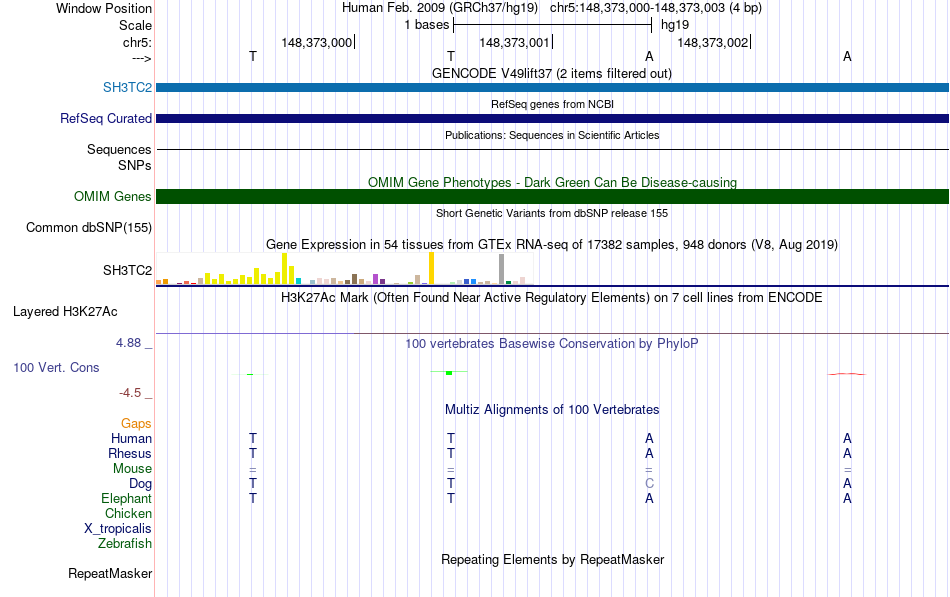Image resolution: width=950 pixels, height=597 pixels.
Task: Click the blue SH3TC2 GENCODE gene bar
Action: coord(552,87)
